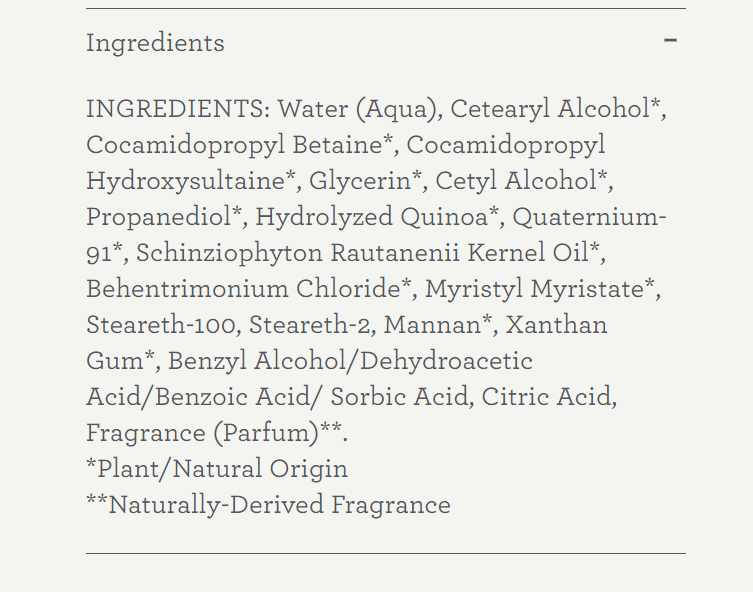Click the Hydroxysultaine word in the list
Viewport: 753px width, 593px height.
186,181
